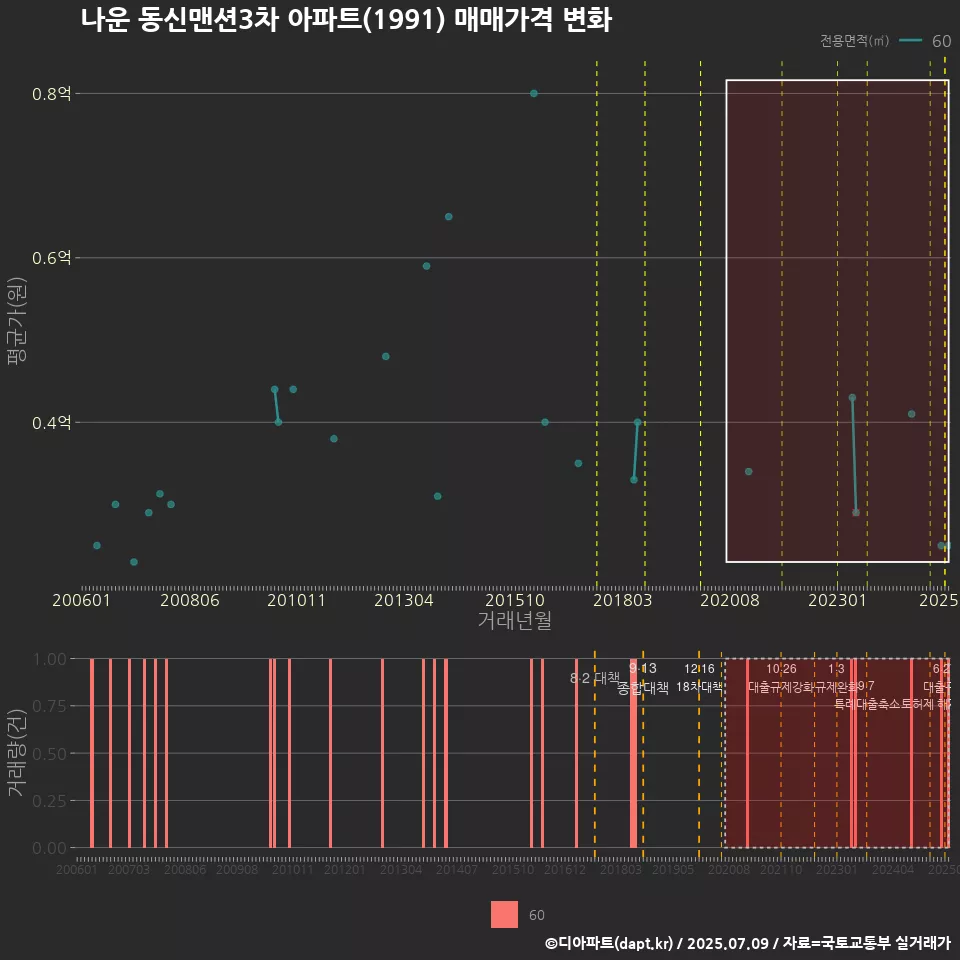Click the '거래년월' x-axis title
This screenshot has width=960, height=960.
514,620
